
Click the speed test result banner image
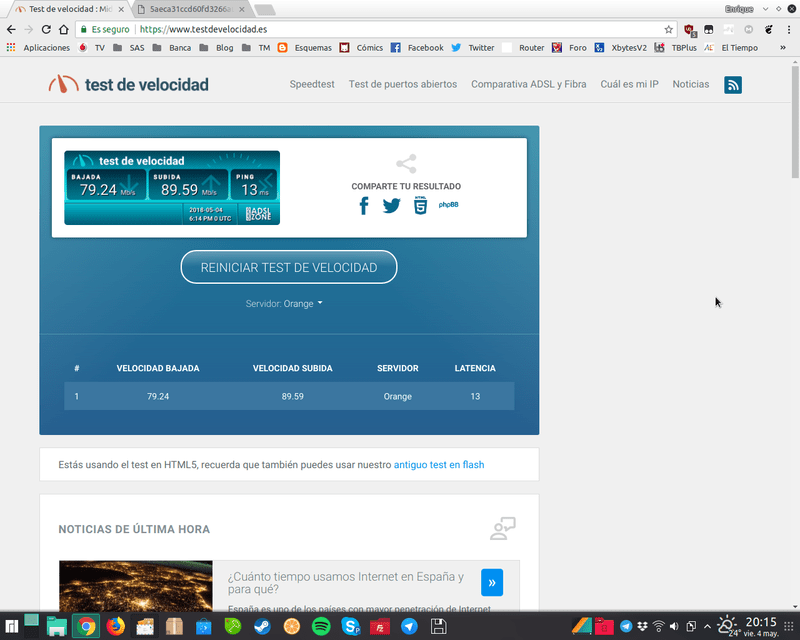[172, 188]
